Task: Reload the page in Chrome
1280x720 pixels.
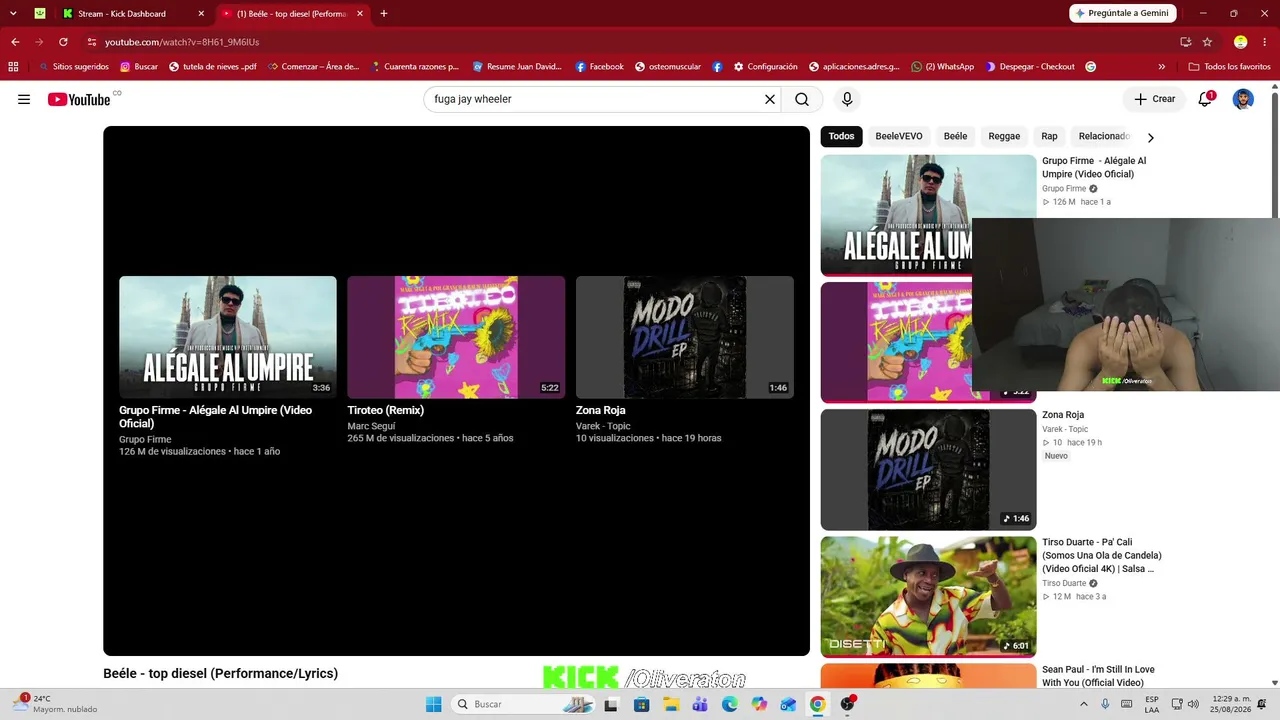Action: 63,42
